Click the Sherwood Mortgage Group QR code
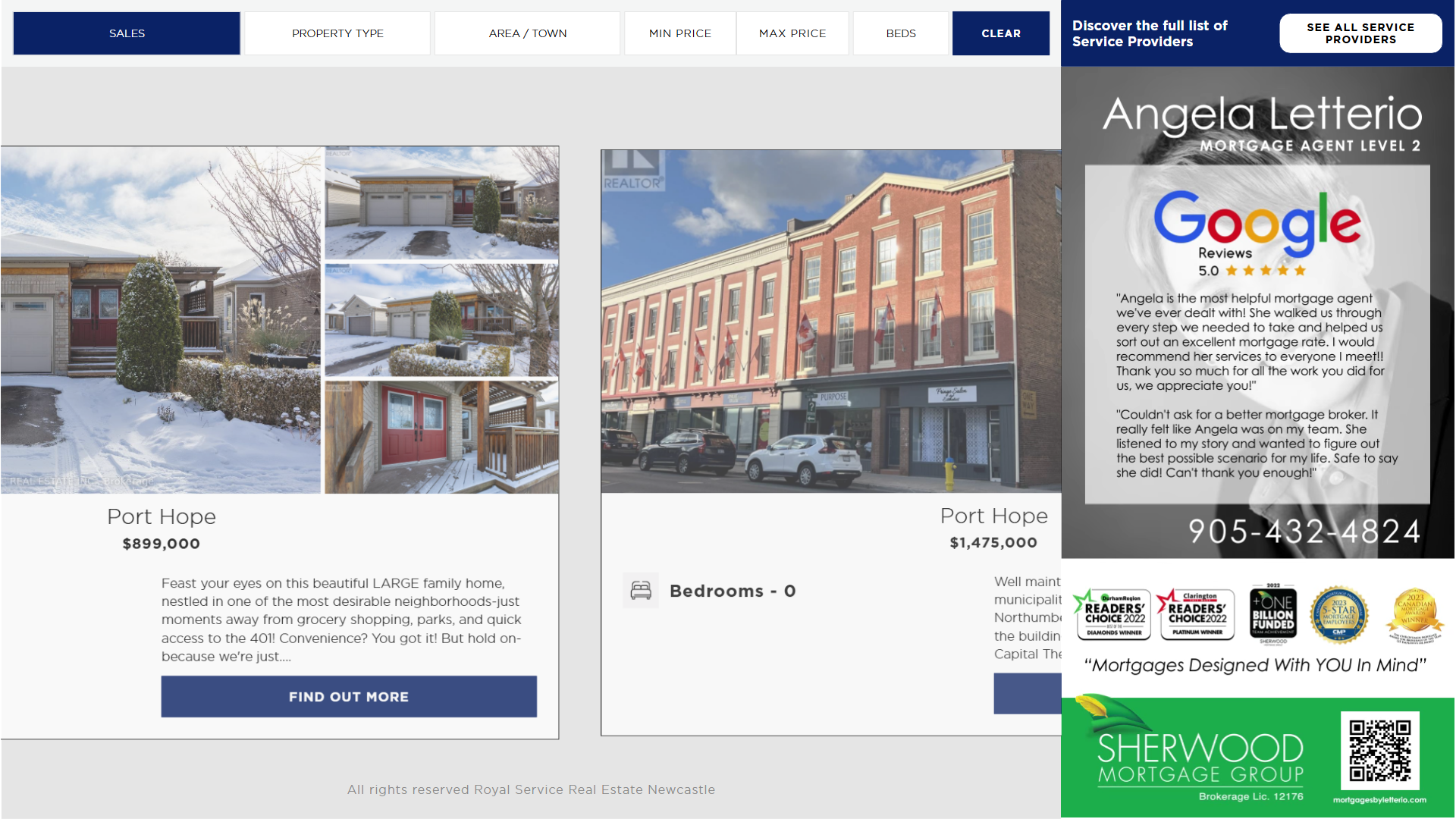1456x819 pixels. coord(1379,751)
